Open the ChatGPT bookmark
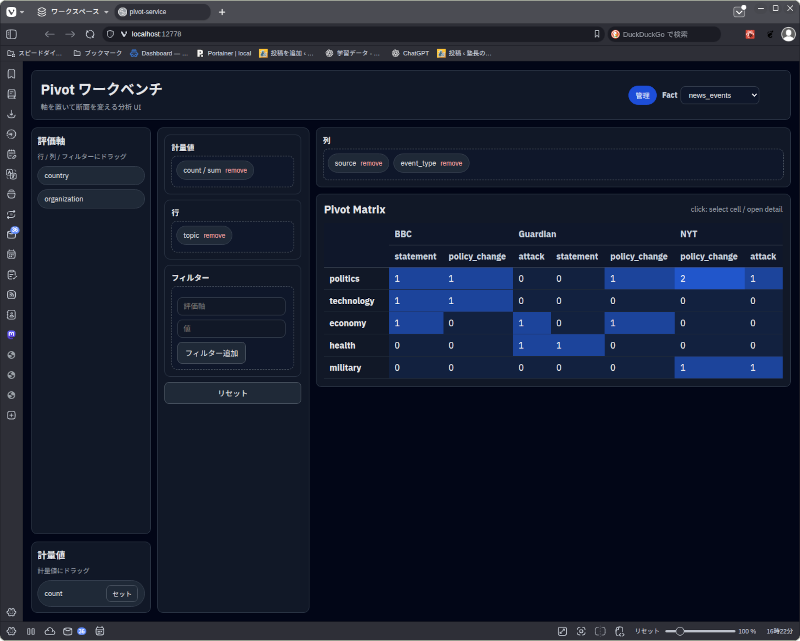Viewport: 800px width, 641px height. 410,53
